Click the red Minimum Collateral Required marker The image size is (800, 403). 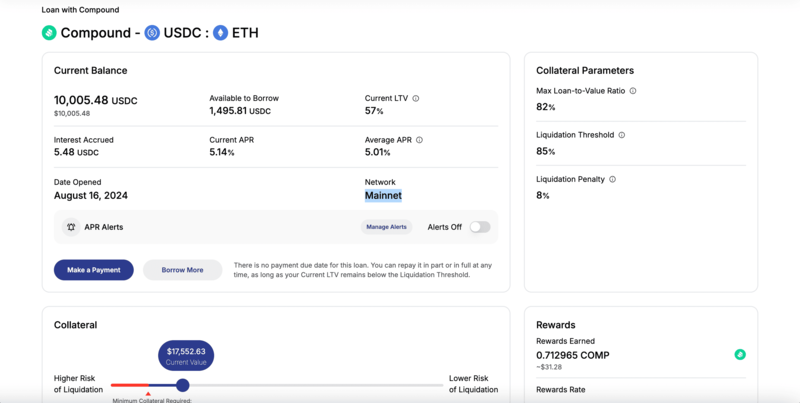point(148,394)
